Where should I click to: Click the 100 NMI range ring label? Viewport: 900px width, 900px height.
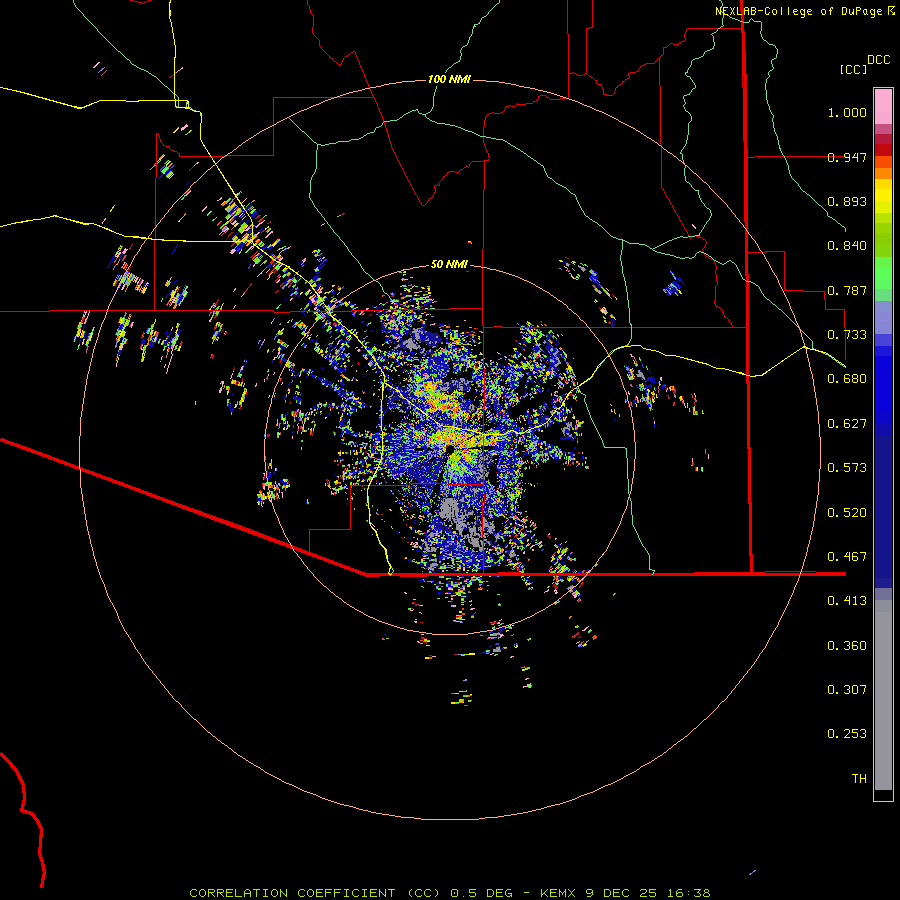tap(449, 79)
